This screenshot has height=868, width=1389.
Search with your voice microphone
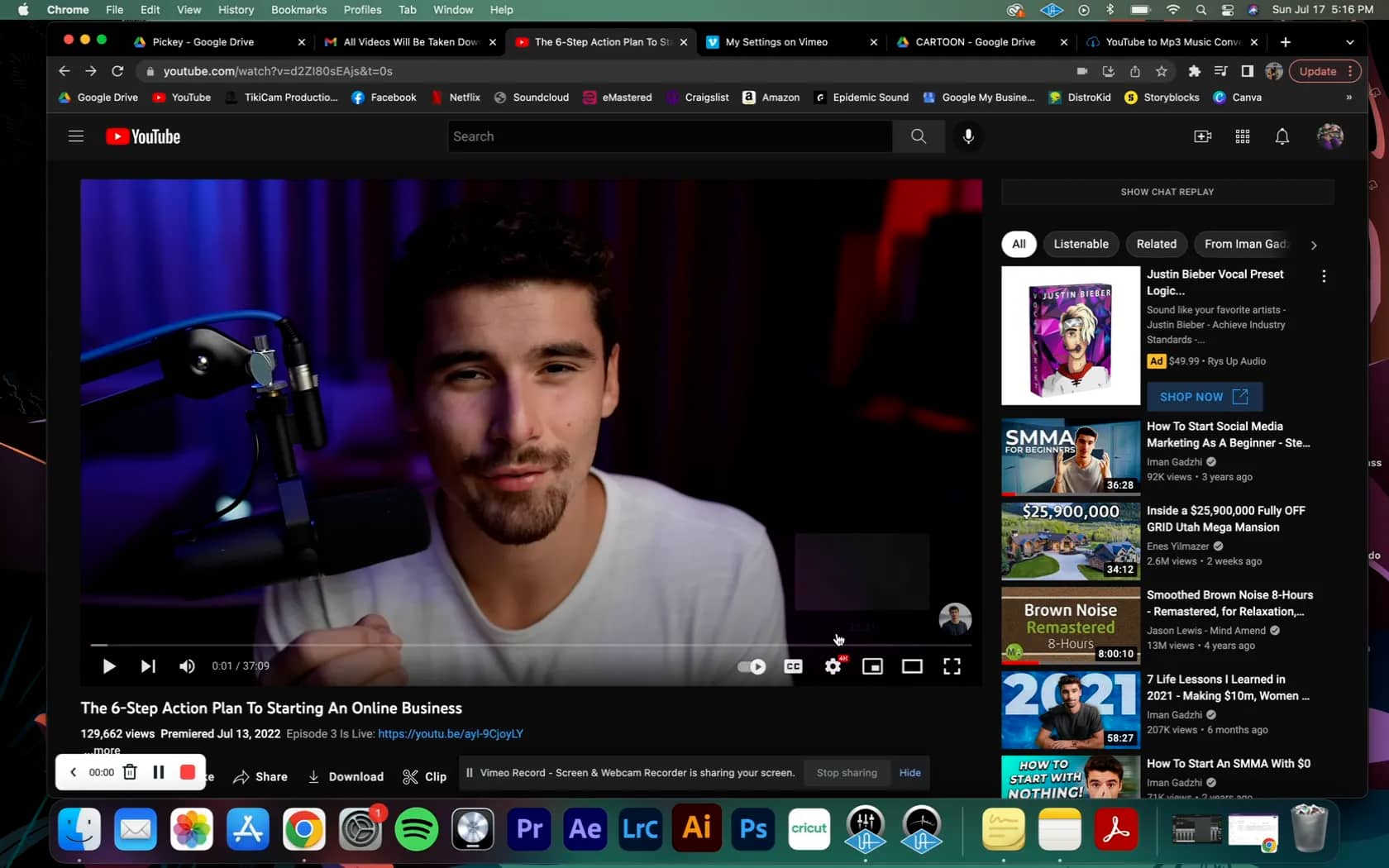pos(968,136)
